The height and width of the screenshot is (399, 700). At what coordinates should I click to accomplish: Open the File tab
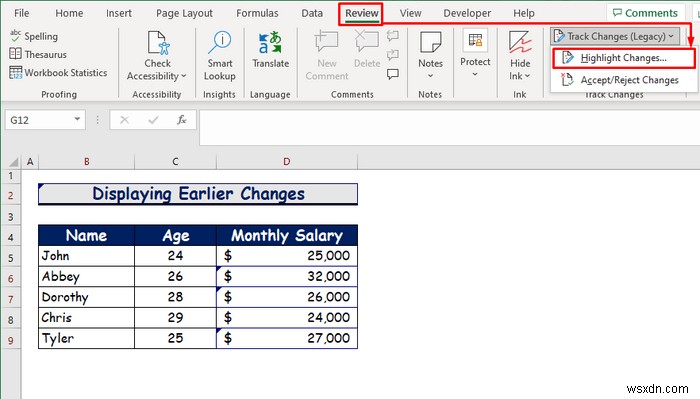(x=21, y=13)
